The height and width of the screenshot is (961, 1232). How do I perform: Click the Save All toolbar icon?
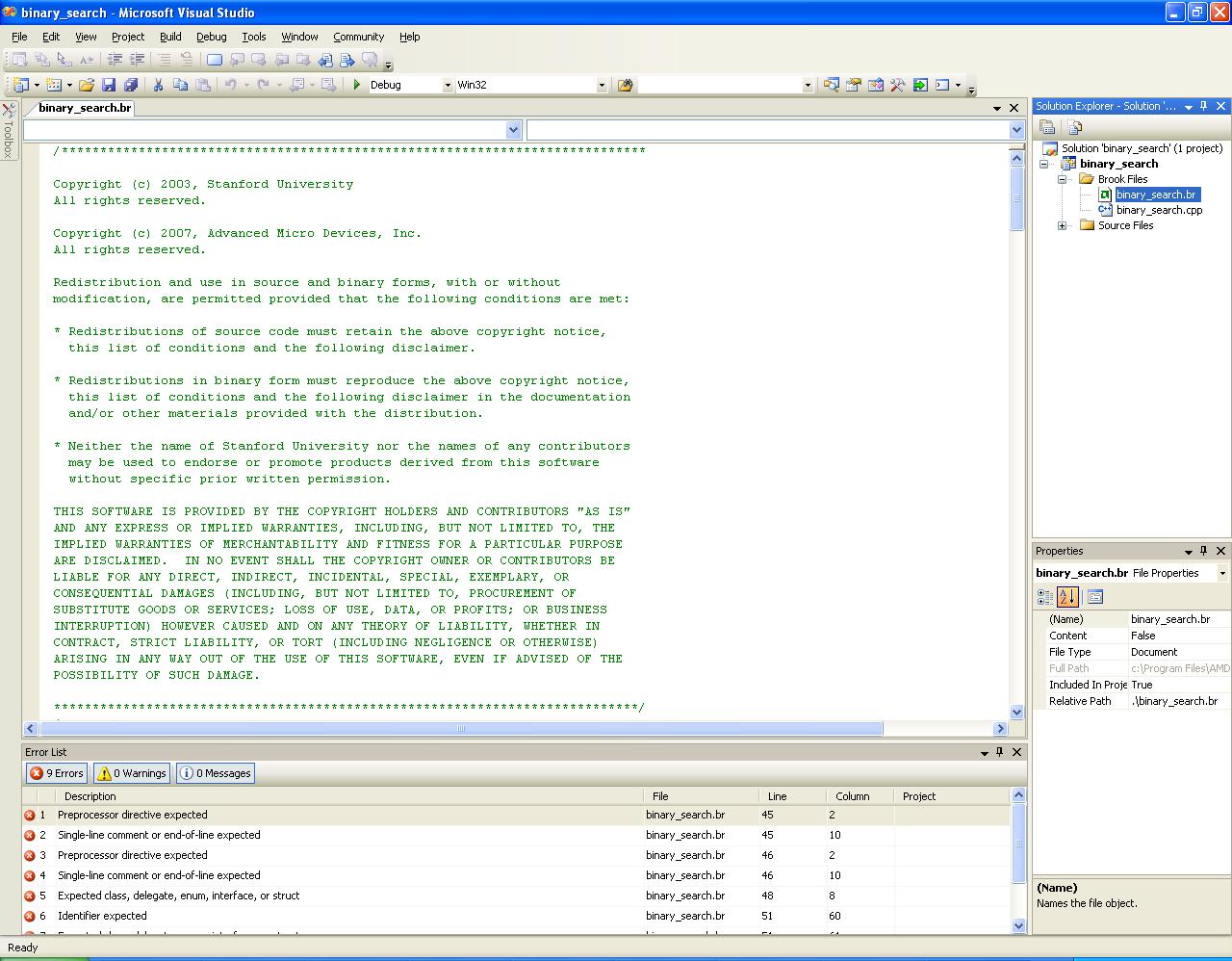point(131,85)
